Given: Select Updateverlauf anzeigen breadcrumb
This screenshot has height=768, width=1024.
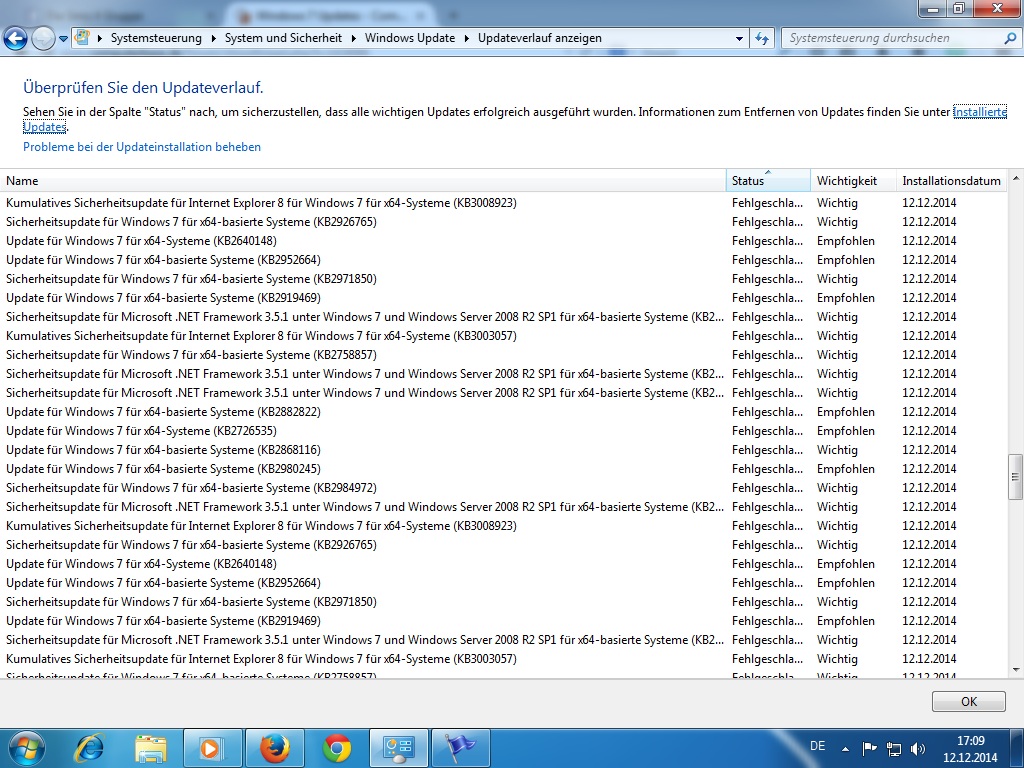Looking at the screenshot, I should point(540,39).
